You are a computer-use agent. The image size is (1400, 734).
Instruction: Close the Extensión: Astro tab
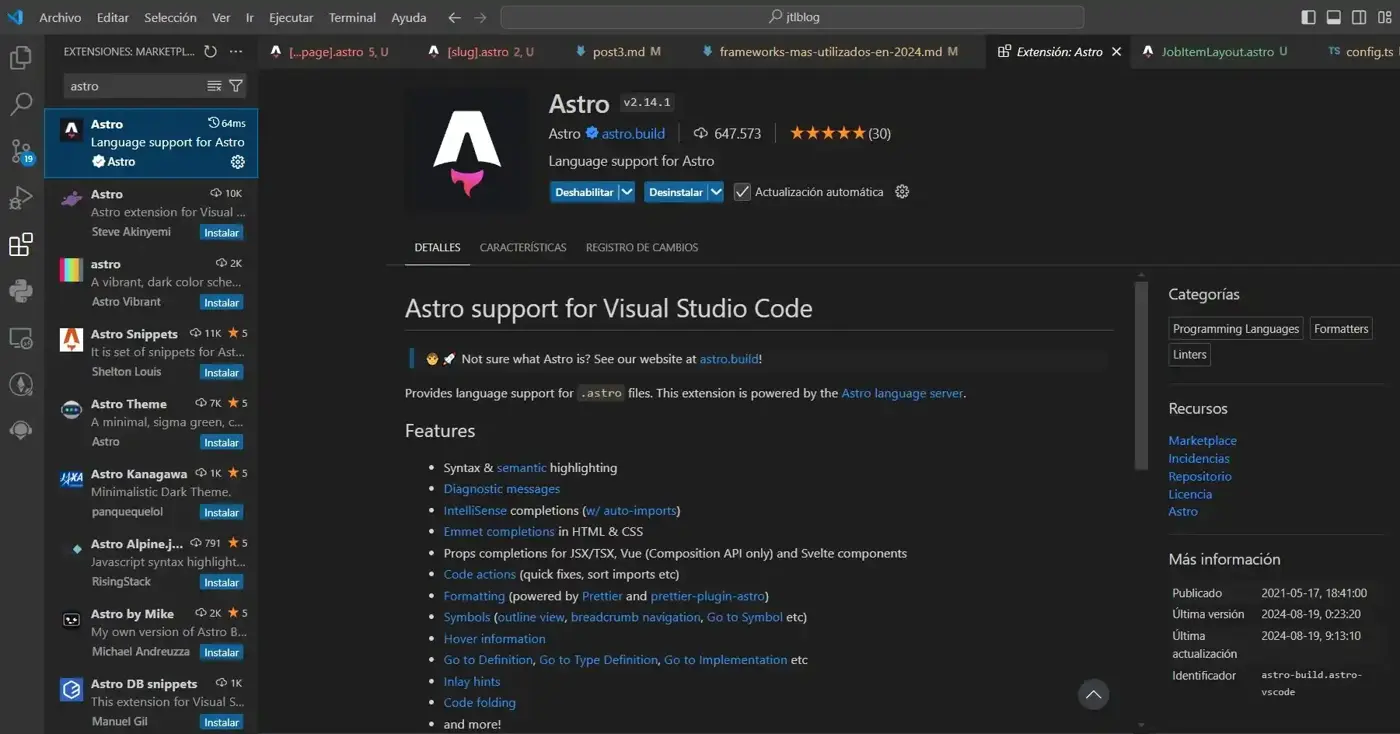pos(1117,52)
